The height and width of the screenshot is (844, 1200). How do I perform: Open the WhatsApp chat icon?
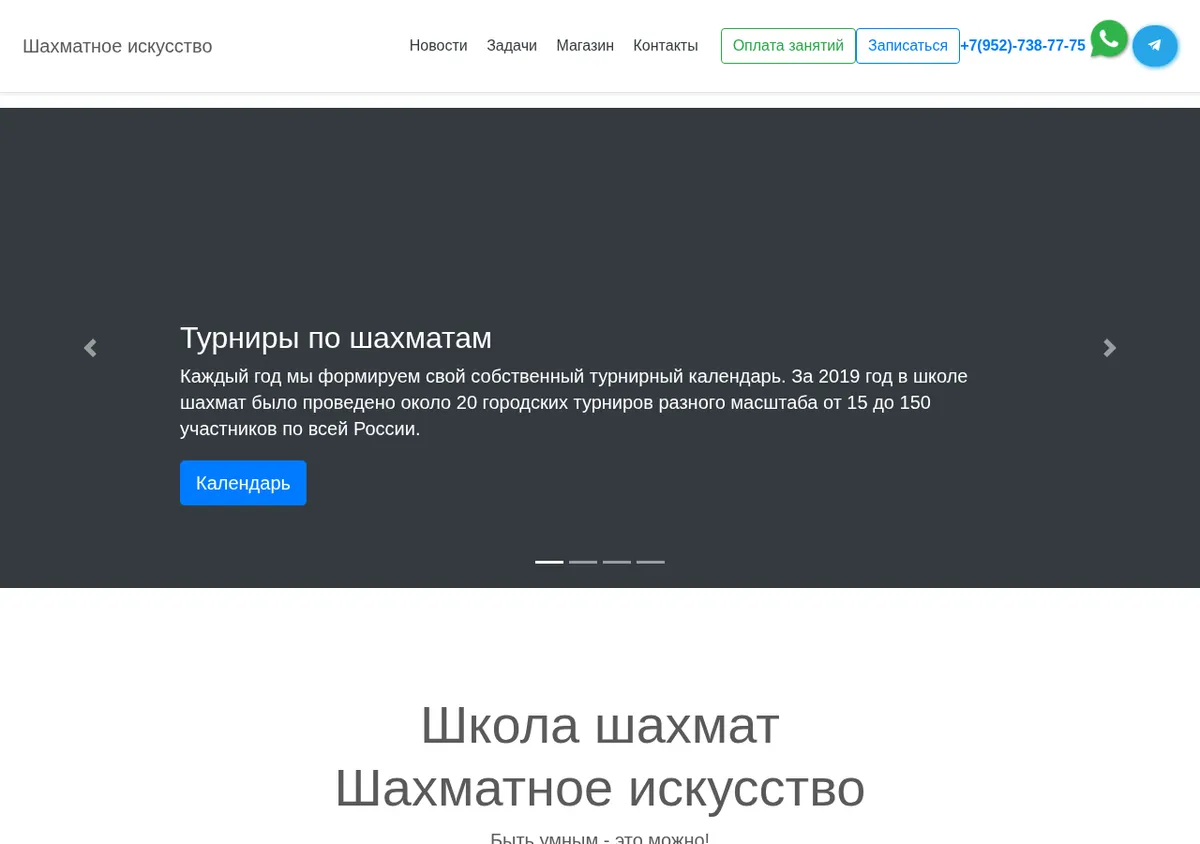click(1109, 39)
